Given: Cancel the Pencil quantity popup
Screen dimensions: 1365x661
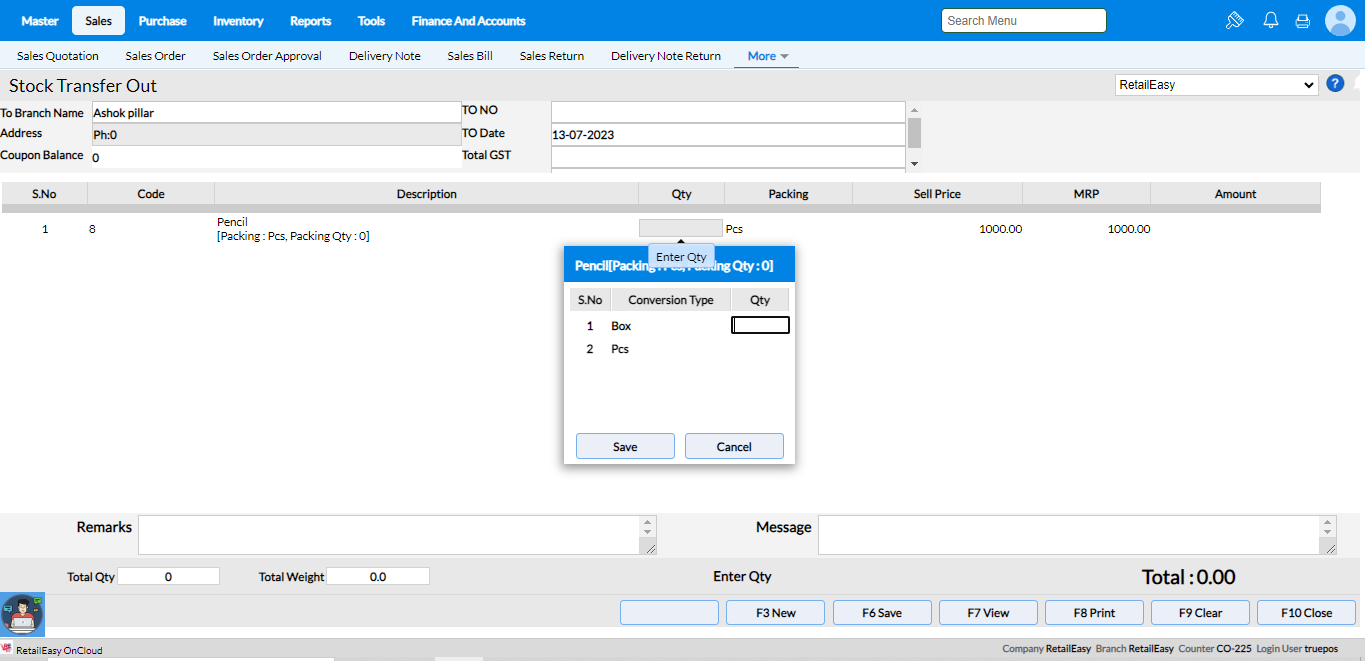Looking at the screenshot, I should [734, 446].
